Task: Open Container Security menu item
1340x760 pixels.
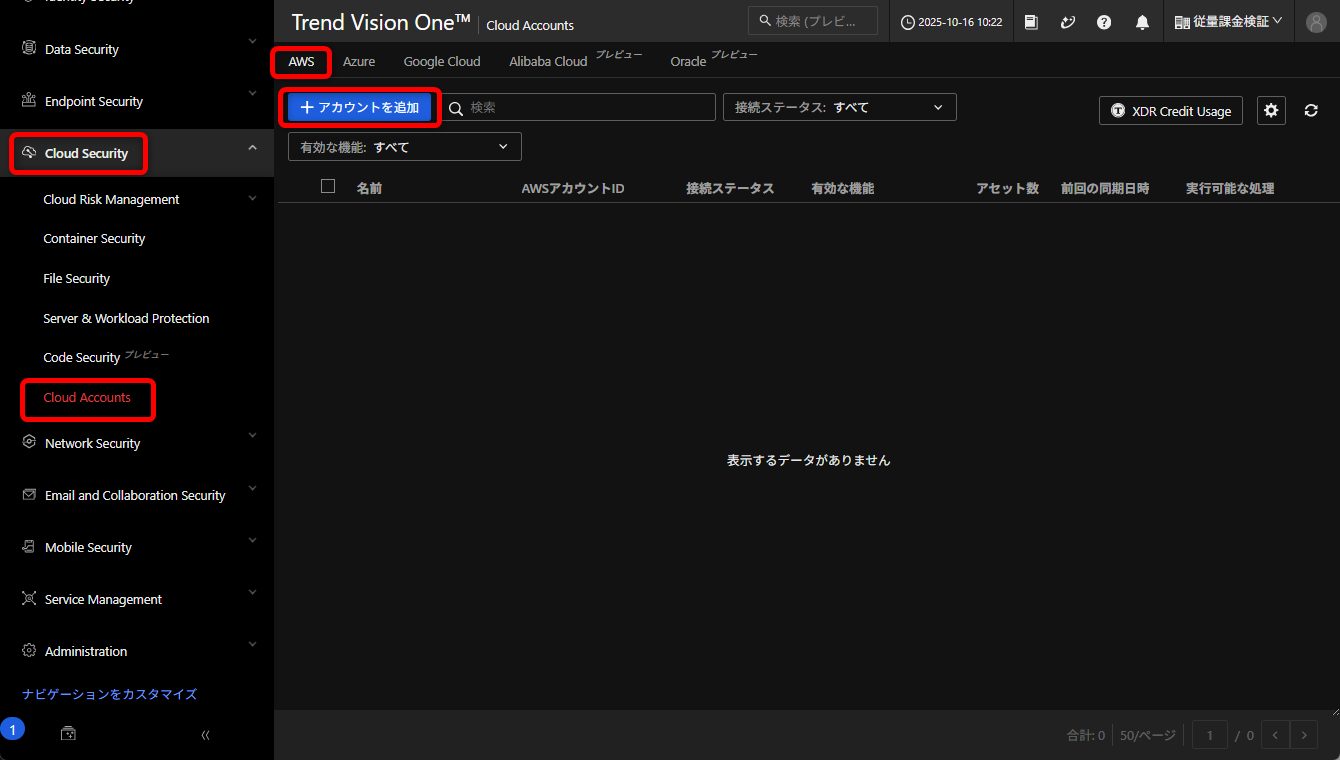Action: click(x=94, y=239)
